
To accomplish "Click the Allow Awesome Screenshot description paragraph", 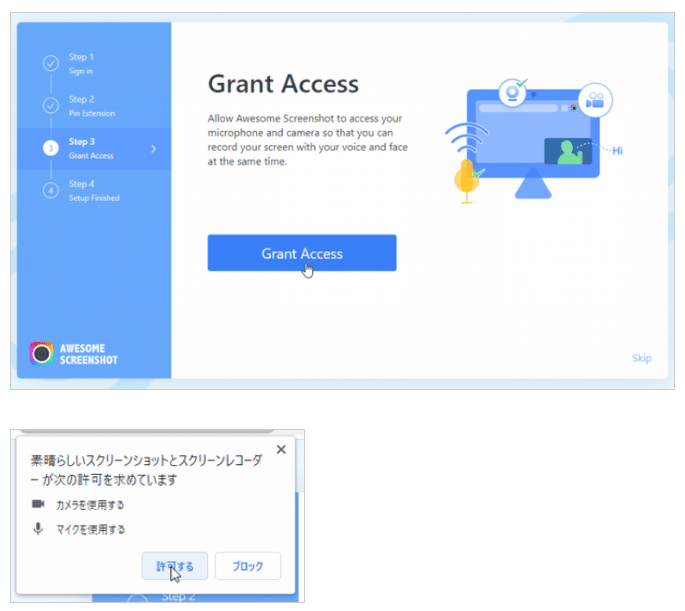I will [308, 140].
